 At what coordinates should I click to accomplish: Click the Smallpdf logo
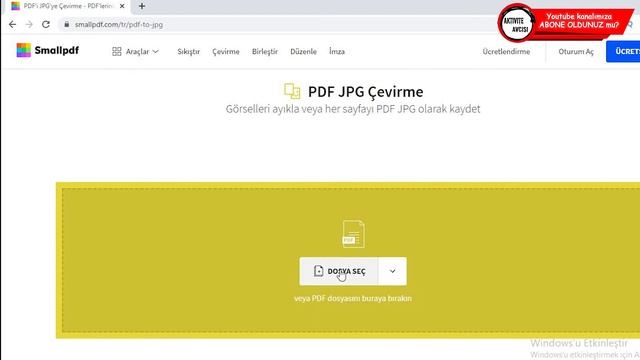(47, 50)
